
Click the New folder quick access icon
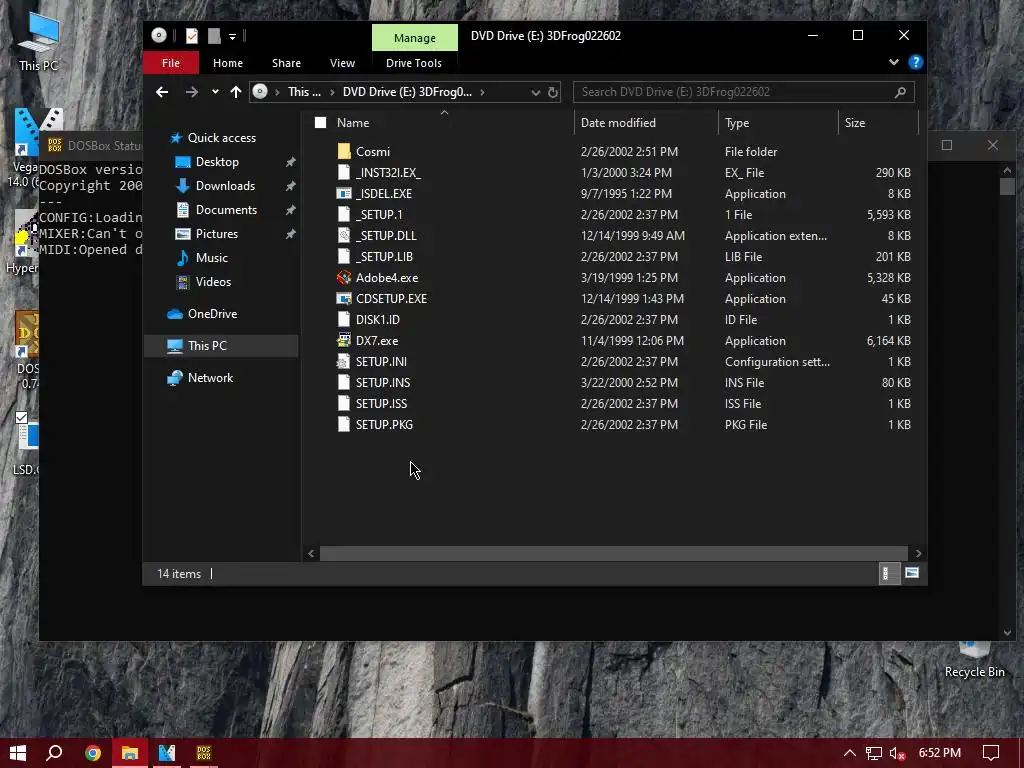click(214, 36)
